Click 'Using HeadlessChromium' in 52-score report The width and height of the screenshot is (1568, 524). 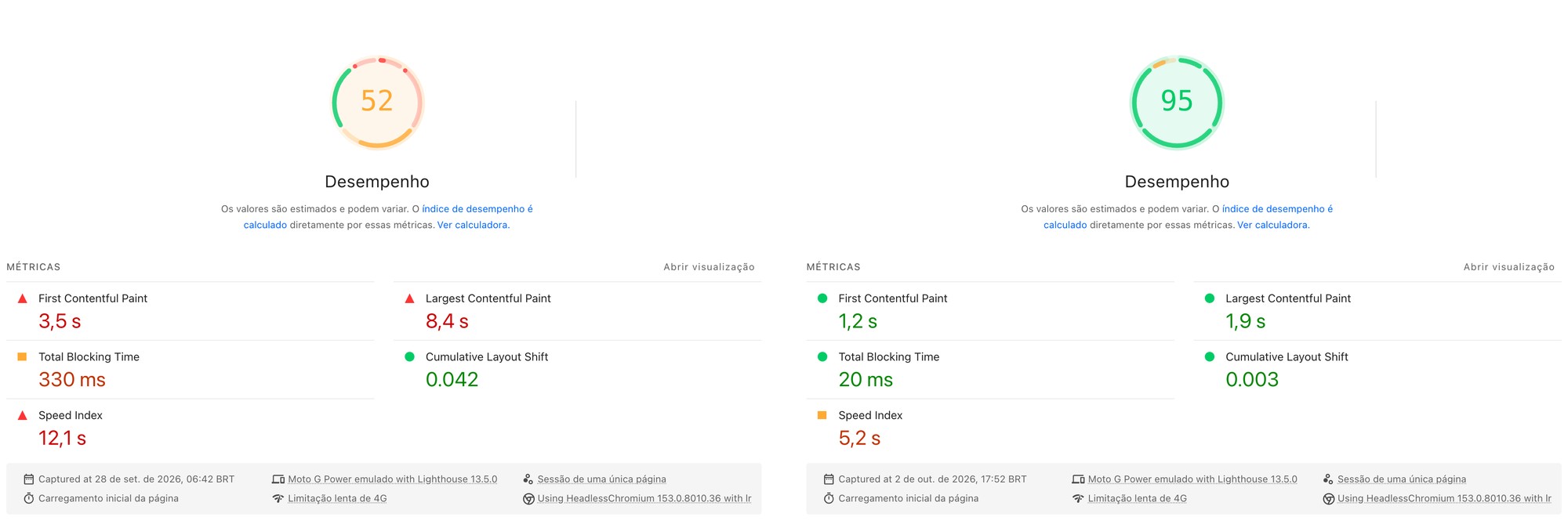[x=644, y=499]
